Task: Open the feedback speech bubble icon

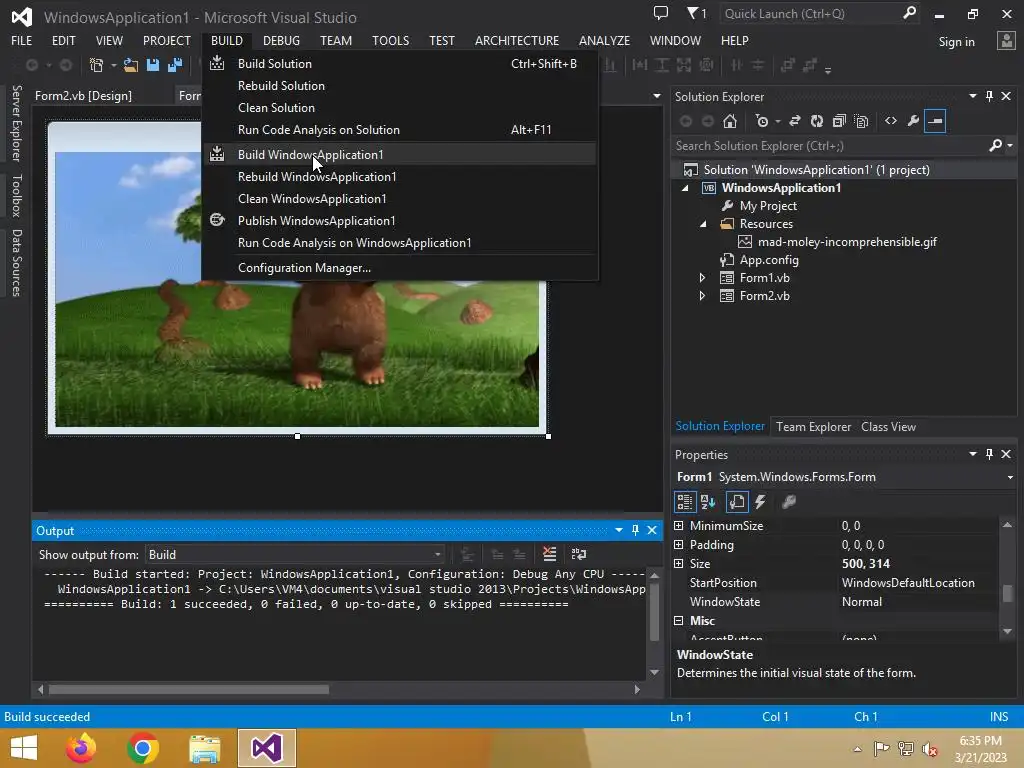Action: click(661, 13)
